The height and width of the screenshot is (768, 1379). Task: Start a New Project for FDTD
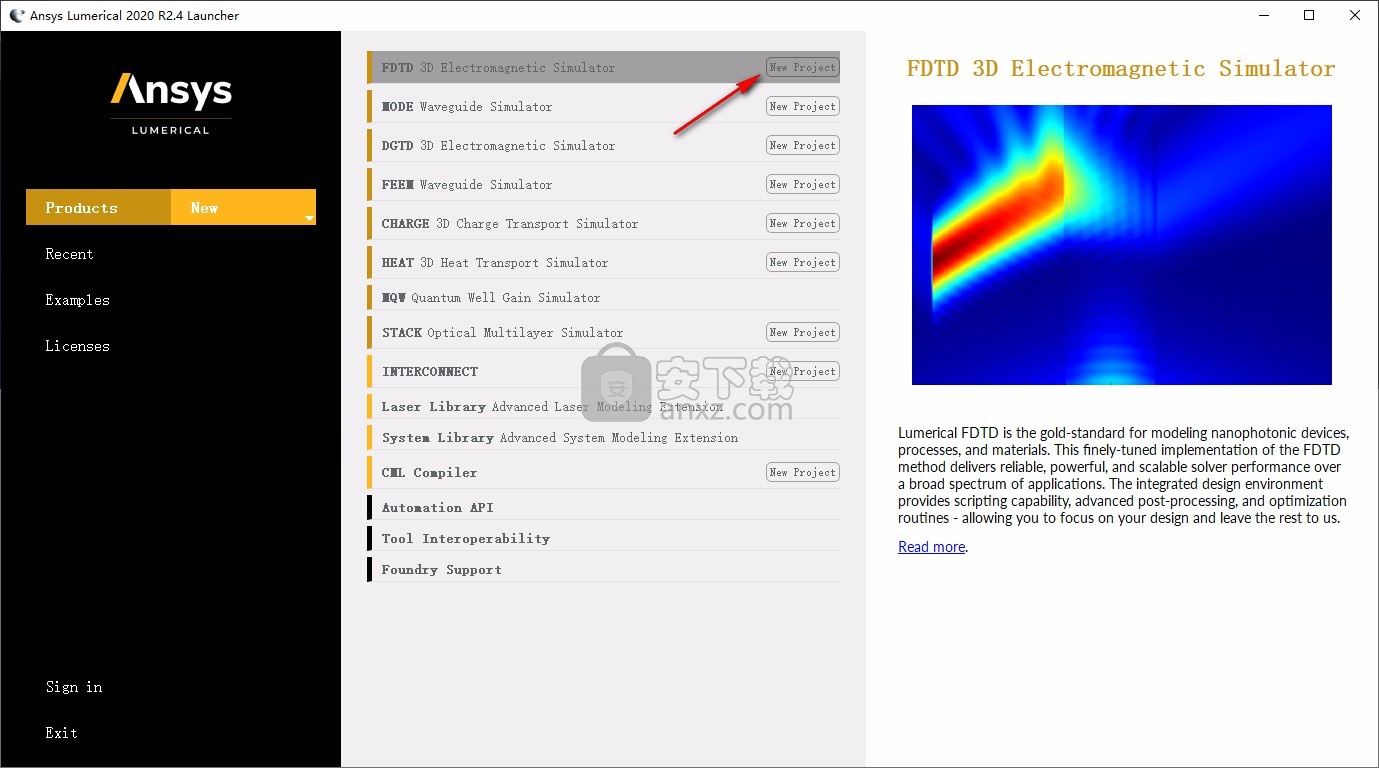(802, 67)
